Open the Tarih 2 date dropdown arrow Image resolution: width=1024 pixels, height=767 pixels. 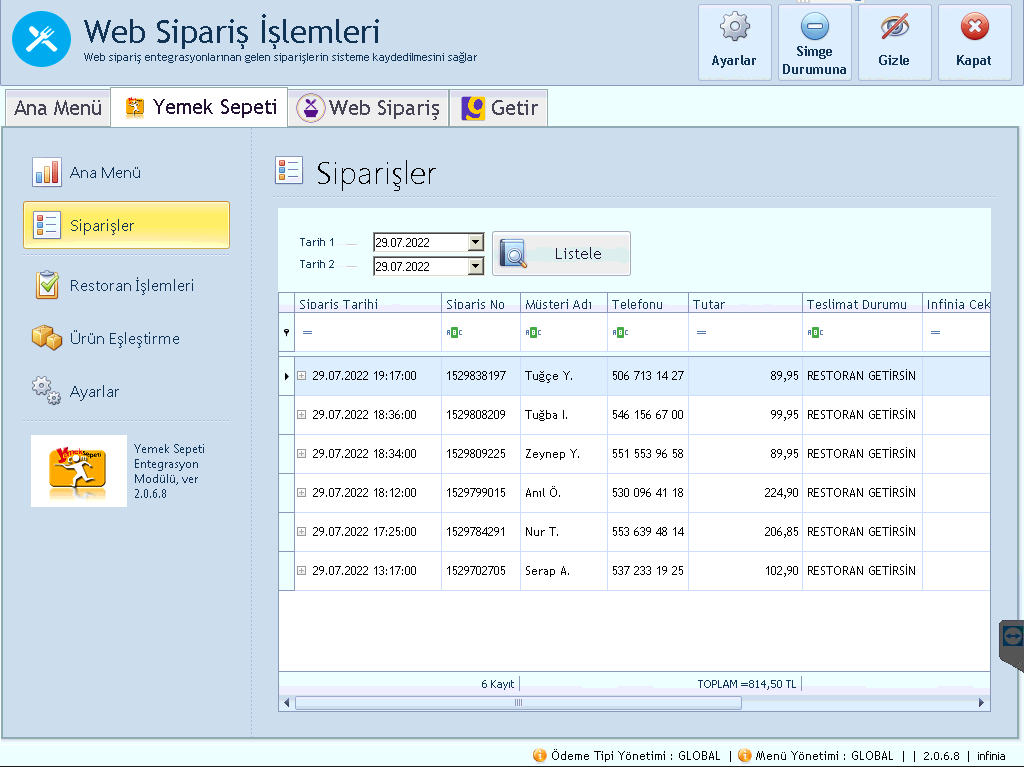coord(475,266)
